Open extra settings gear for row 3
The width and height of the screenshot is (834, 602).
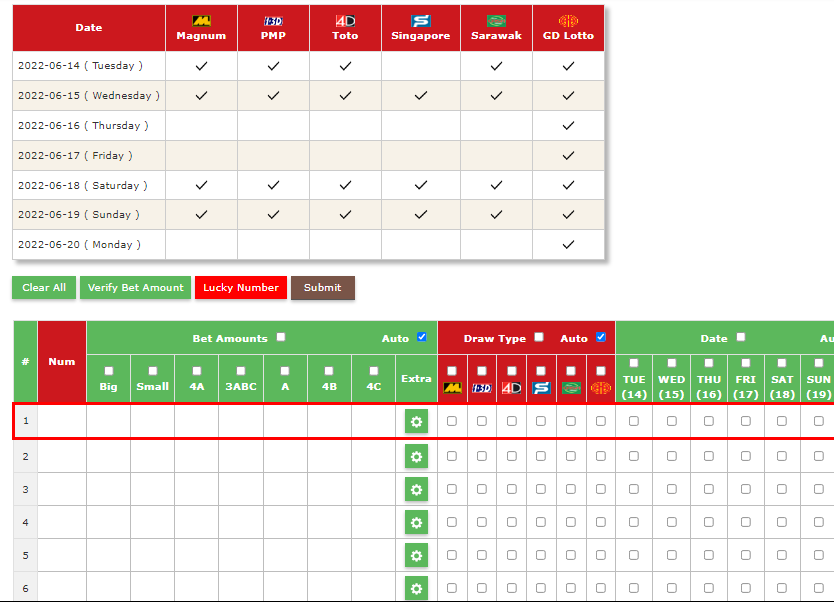416,489
